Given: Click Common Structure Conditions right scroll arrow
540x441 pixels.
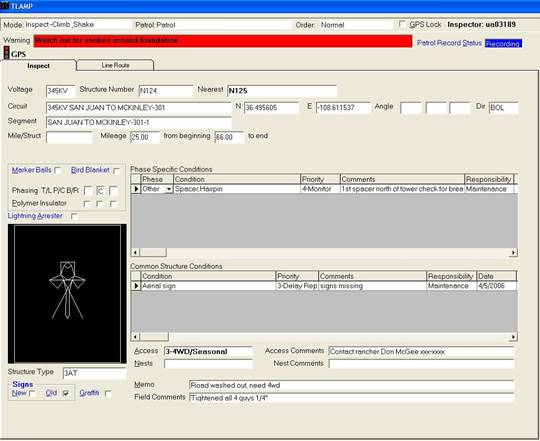Looking at the screenshot, I should 513,336.
